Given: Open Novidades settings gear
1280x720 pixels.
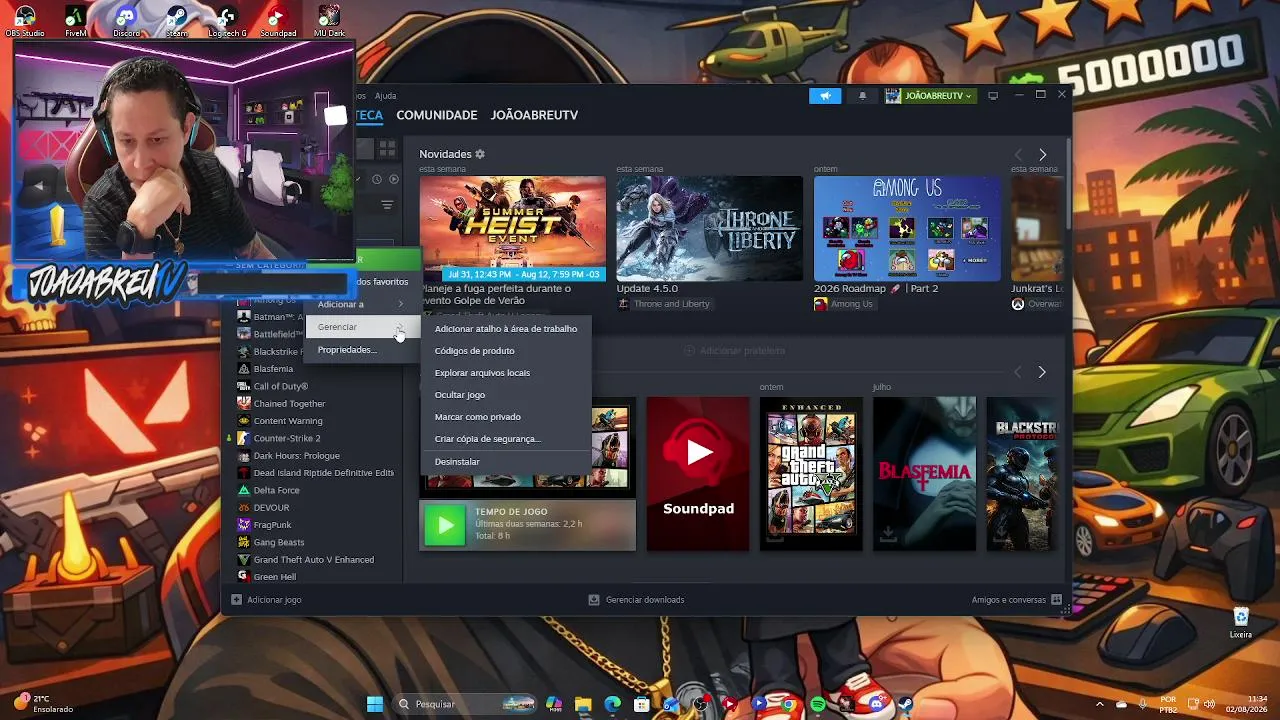Looking at the screenshot, I should pyautogui.click(x=480, y=154).
